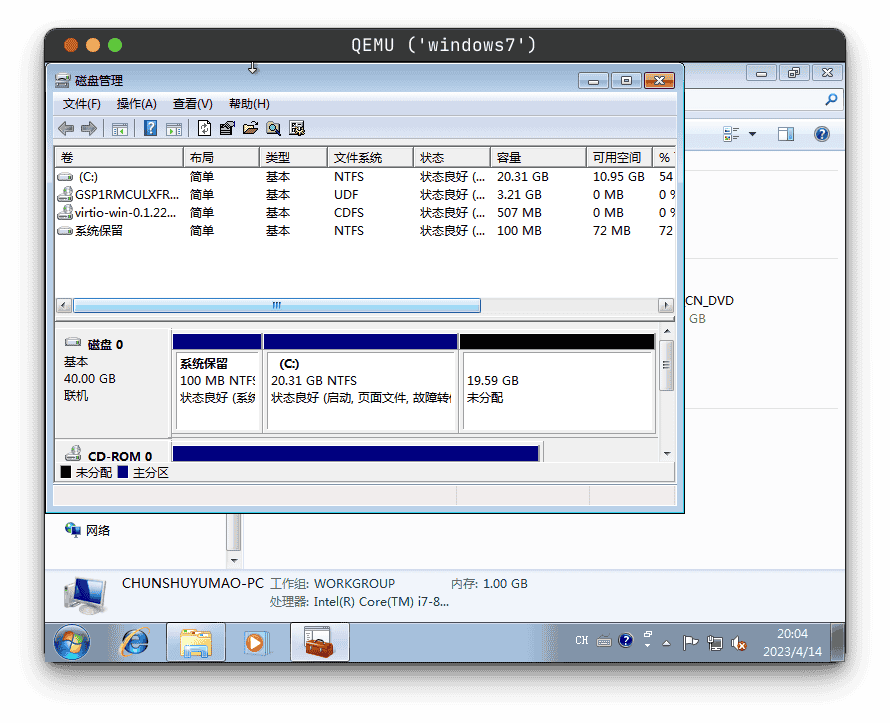Click the up arrow of disk pane scrollbar

pyautogui.click(x=668, y=331)
